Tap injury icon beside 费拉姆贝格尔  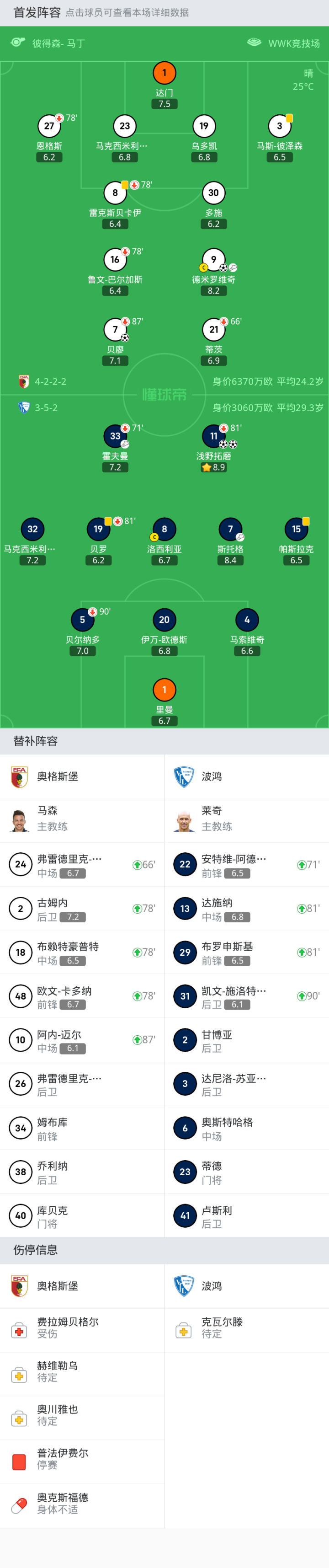(20, 1331)
